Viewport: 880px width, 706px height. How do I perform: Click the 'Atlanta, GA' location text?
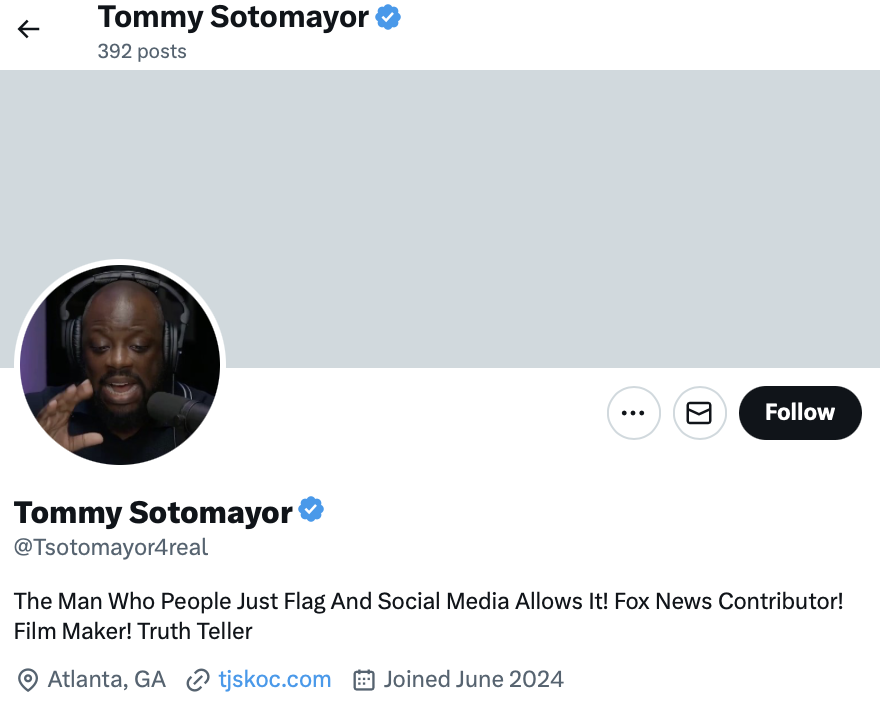coord(106,680)
